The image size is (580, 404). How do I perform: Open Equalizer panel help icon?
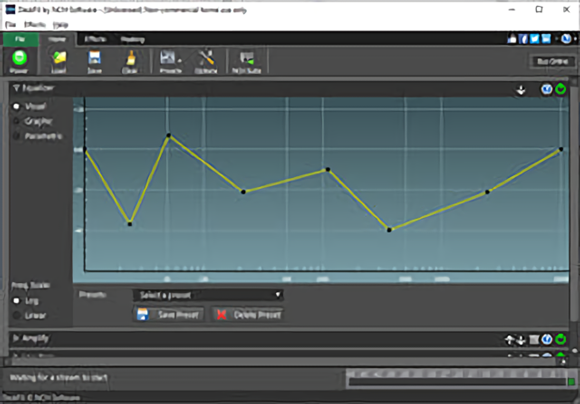click(547, 89)
